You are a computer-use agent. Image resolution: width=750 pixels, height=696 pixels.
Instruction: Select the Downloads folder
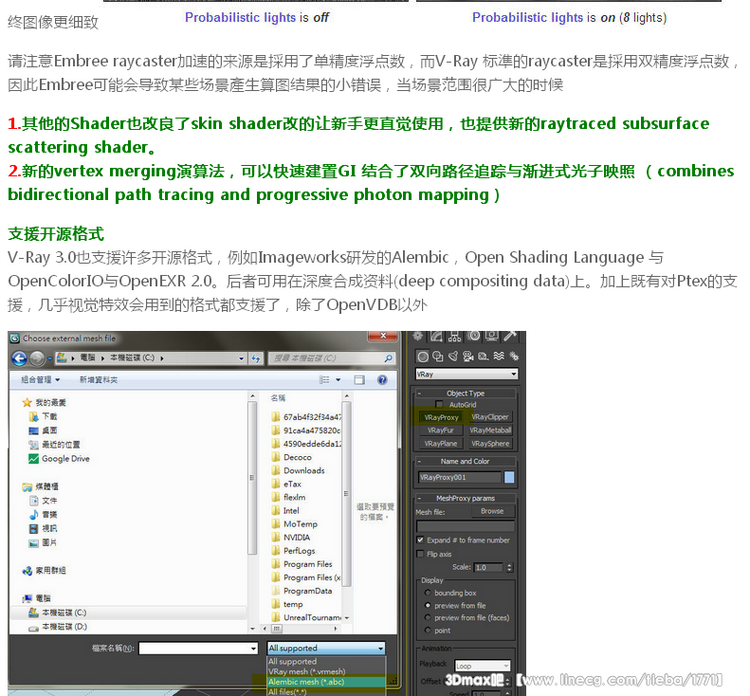coord(298,471)
